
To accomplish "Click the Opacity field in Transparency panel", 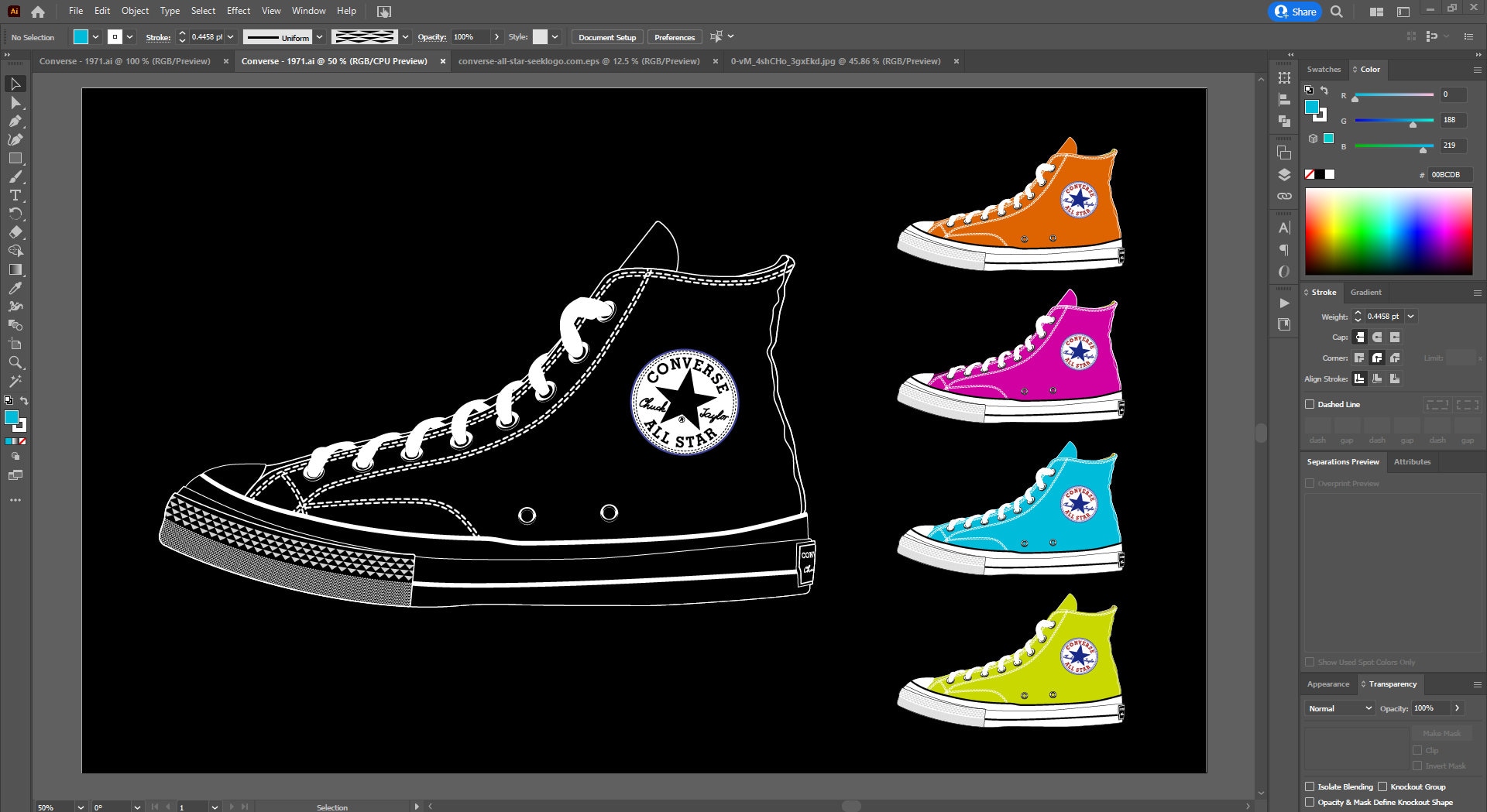I will pos(1430,708).
